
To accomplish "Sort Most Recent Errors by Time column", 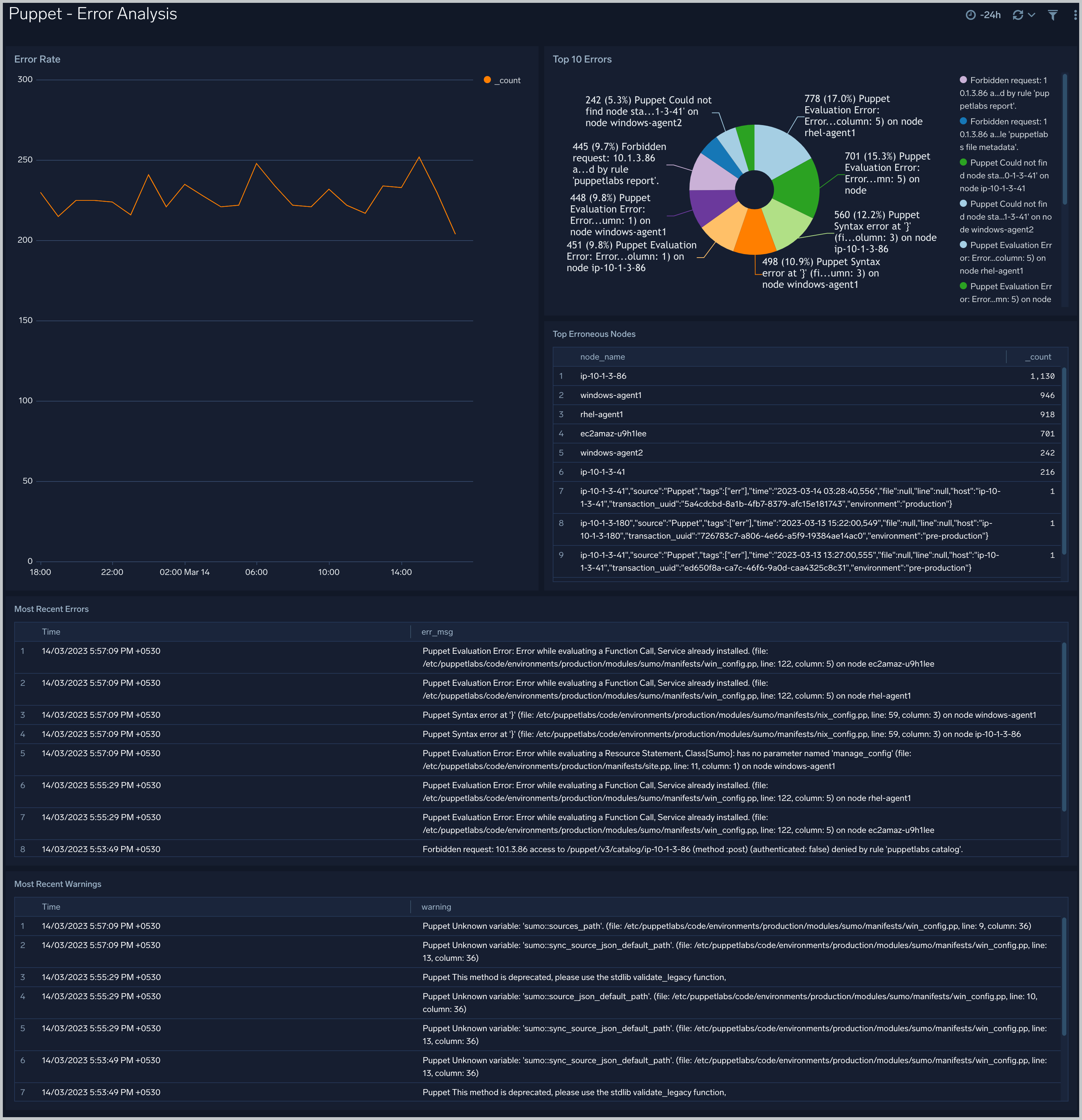I will [x=51, y=632].
